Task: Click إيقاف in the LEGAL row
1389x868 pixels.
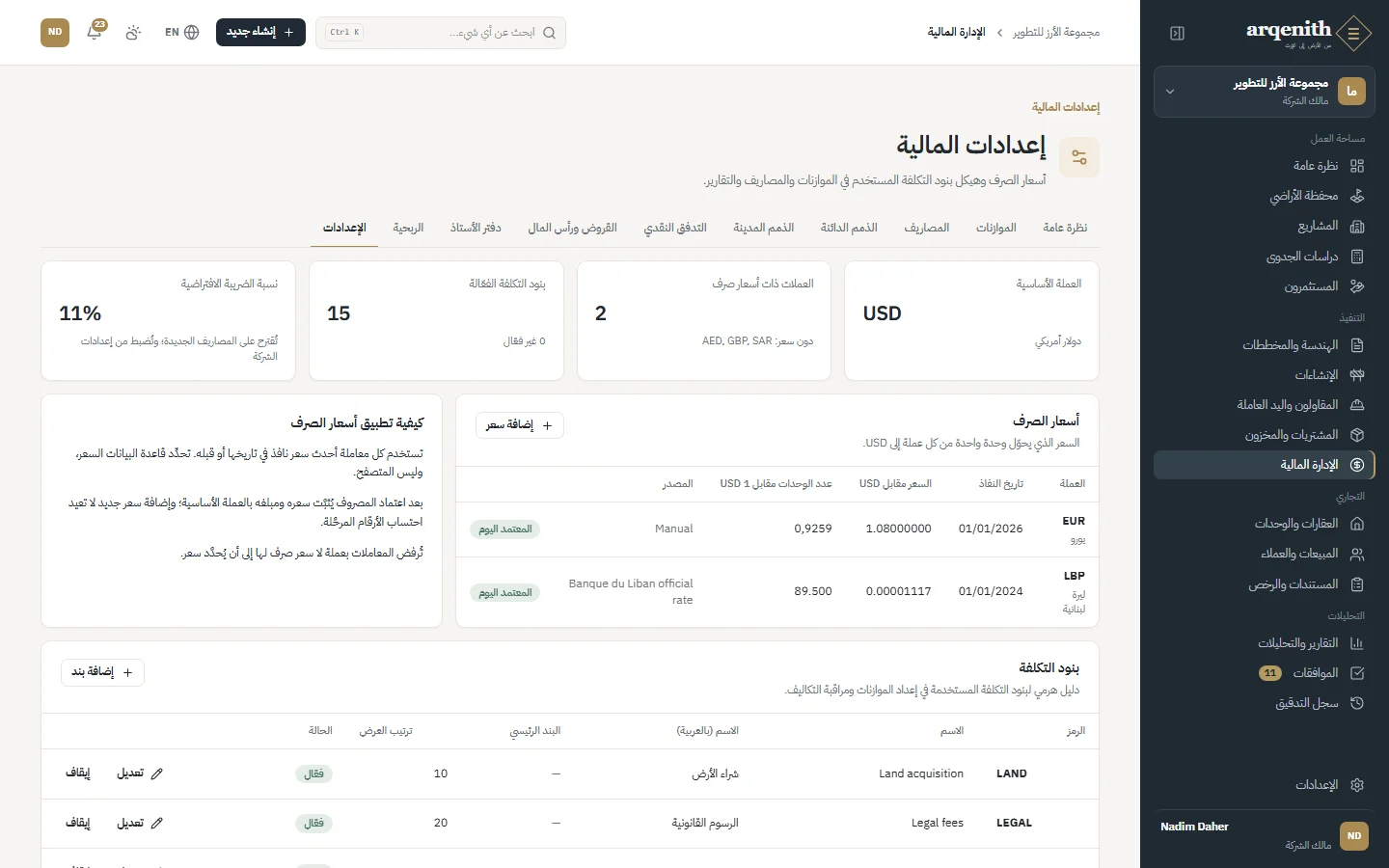Action: pyautogui.click(x=77, y=823)
